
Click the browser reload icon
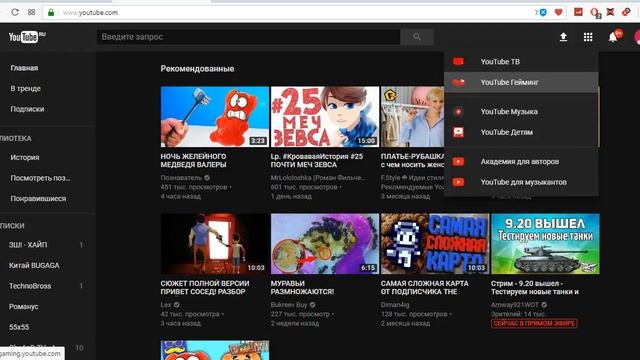tap(15, 12)
